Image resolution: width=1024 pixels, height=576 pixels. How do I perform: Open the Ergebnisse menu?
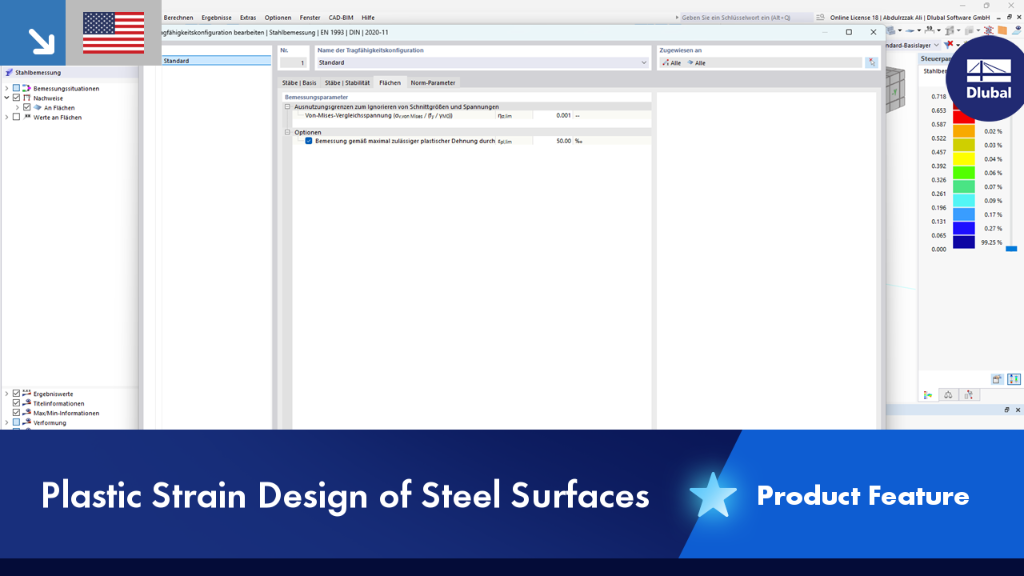tap(216, 18)
